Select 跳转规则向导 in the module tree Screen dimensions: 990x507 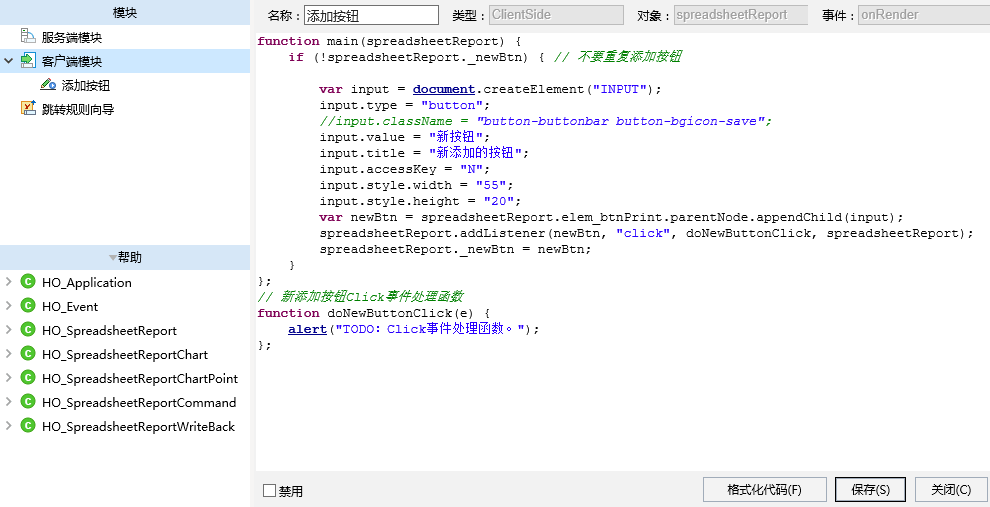coord(78,109)
